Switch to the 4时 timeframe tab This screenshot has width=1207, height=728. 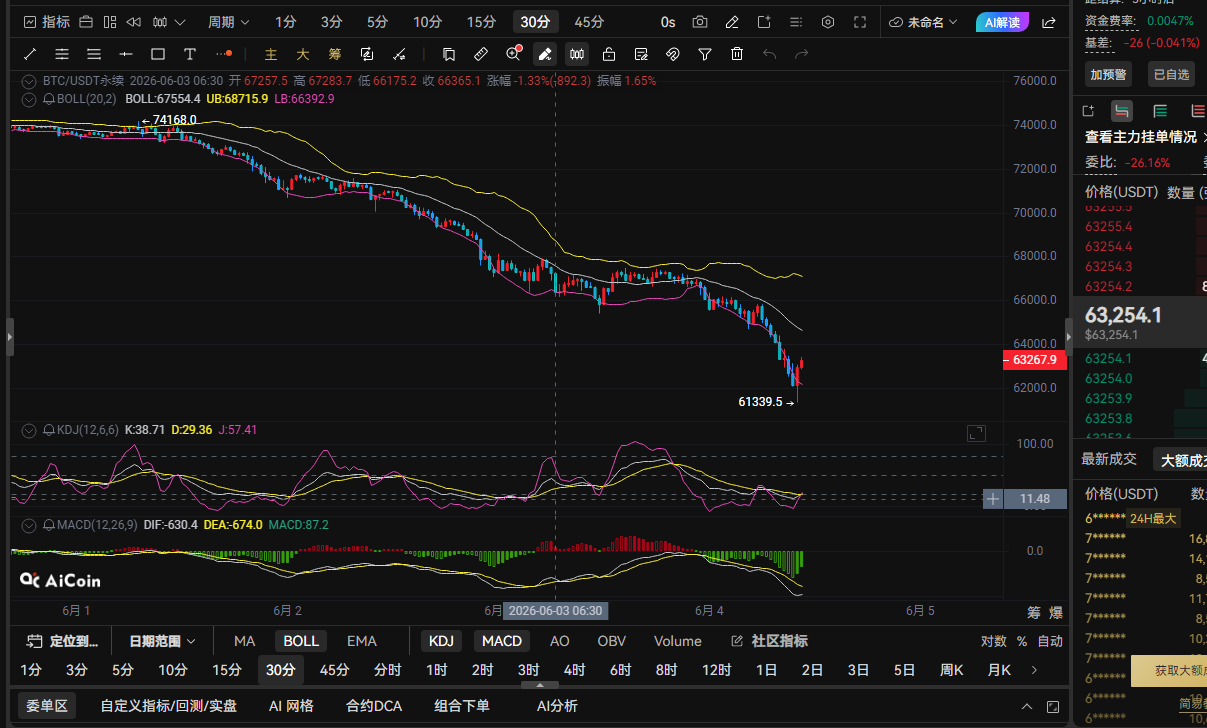[x=574, y=670]
